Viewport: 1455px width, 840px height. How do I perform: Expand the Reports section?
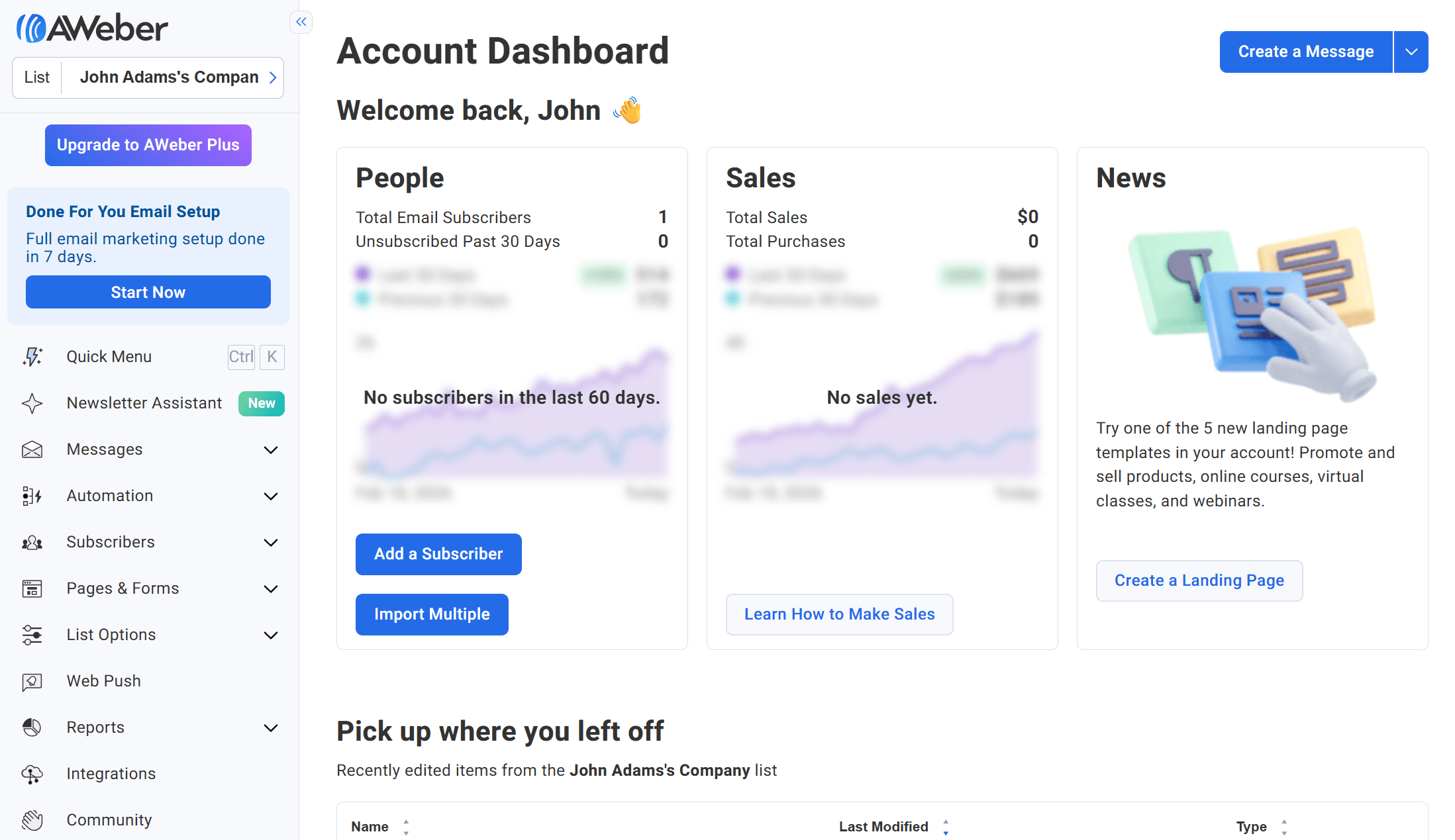click(x=270, y=727)
